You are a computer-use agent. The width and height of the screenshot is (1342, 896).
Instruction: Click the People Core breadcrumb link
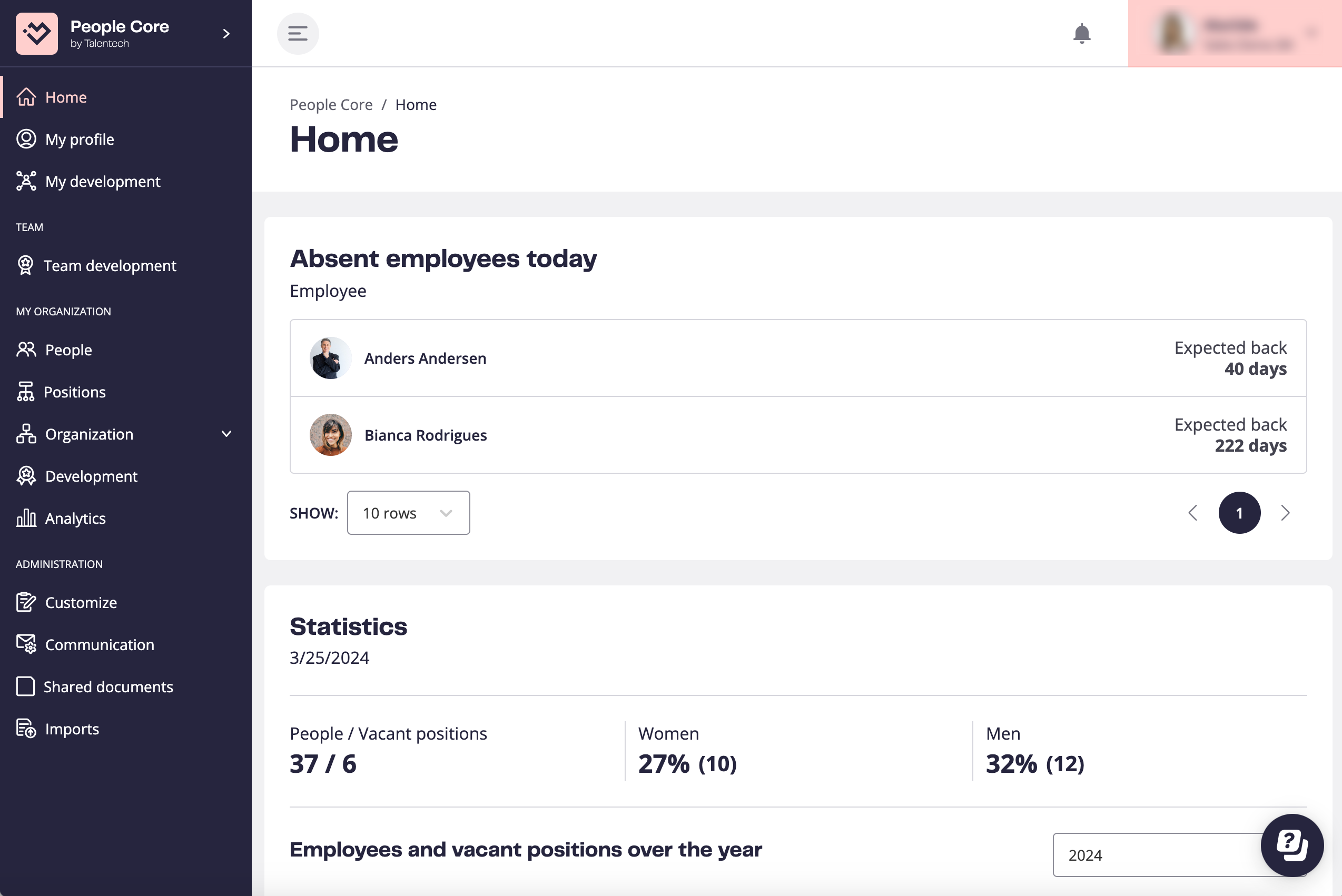(331, 105)
